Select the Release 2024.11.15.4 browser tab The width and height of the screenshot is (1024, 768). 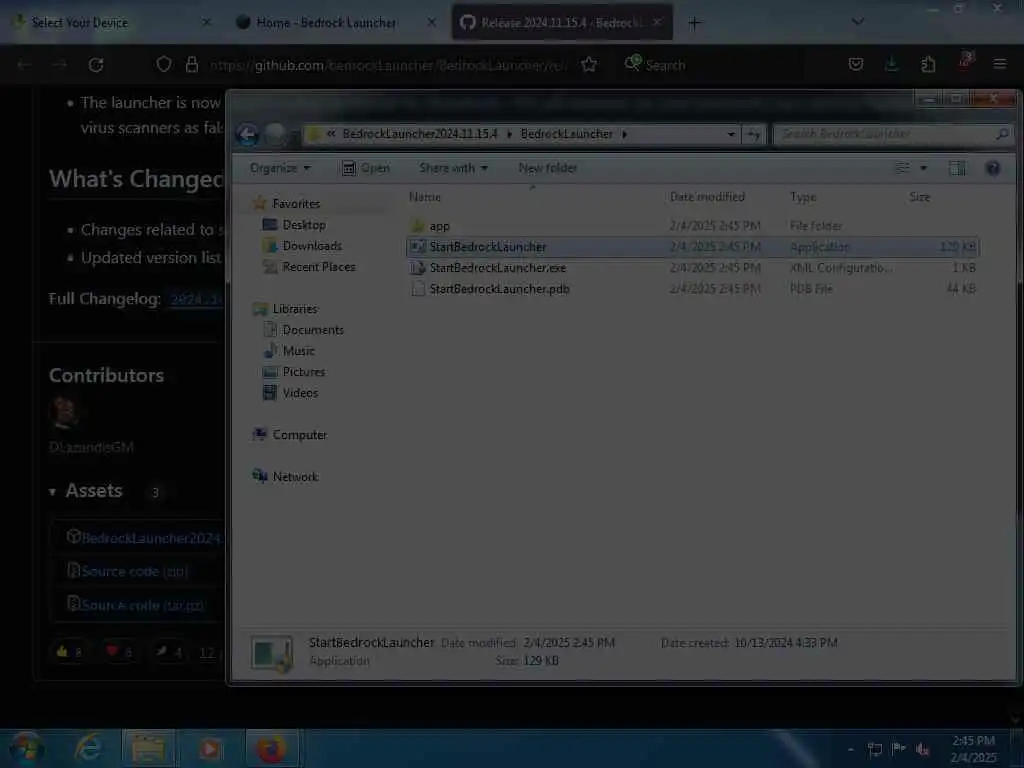(x=562, y=23)
